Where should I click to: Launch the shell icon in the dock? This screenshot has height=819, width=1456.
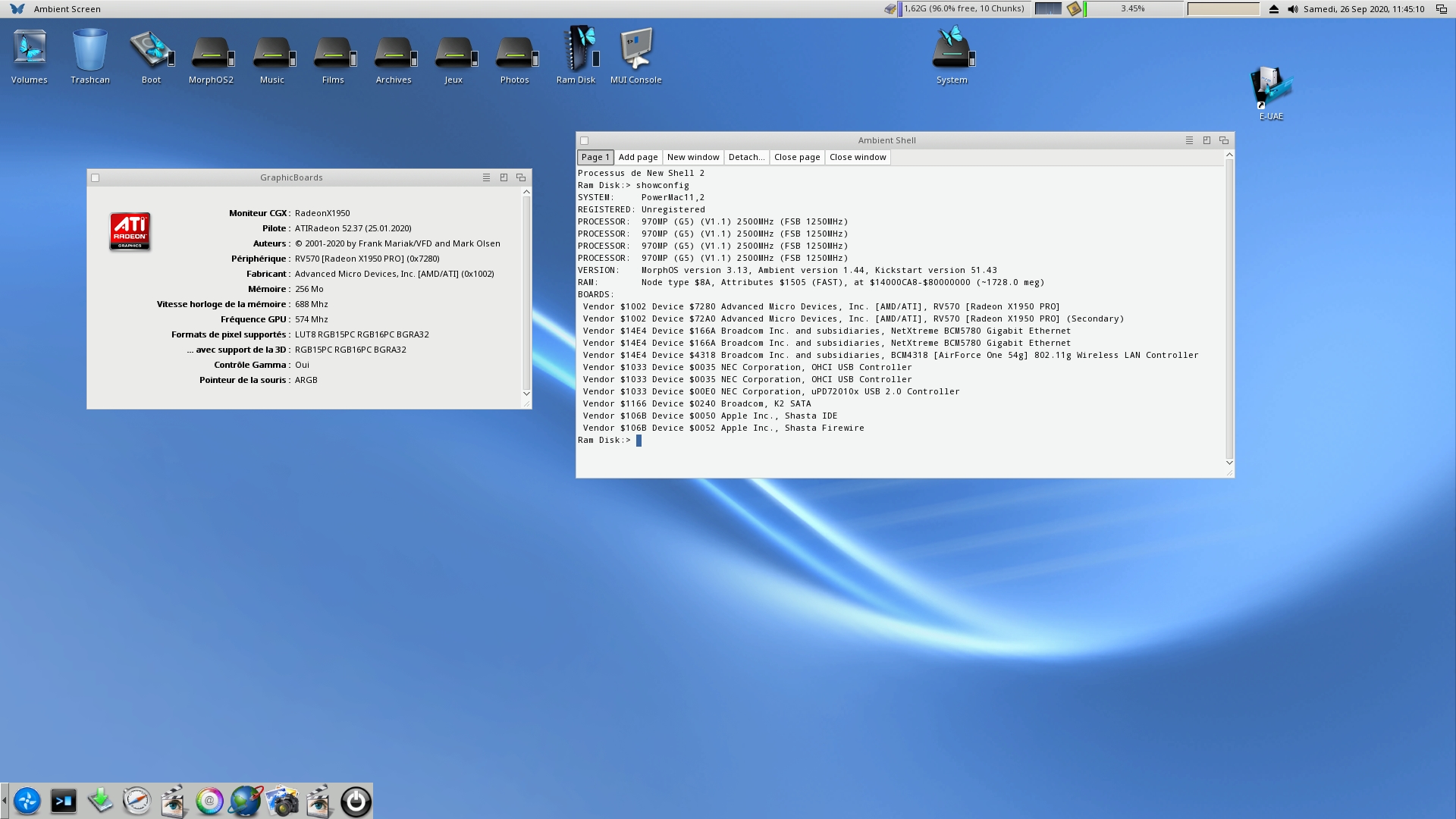click(x=64, y=801)
